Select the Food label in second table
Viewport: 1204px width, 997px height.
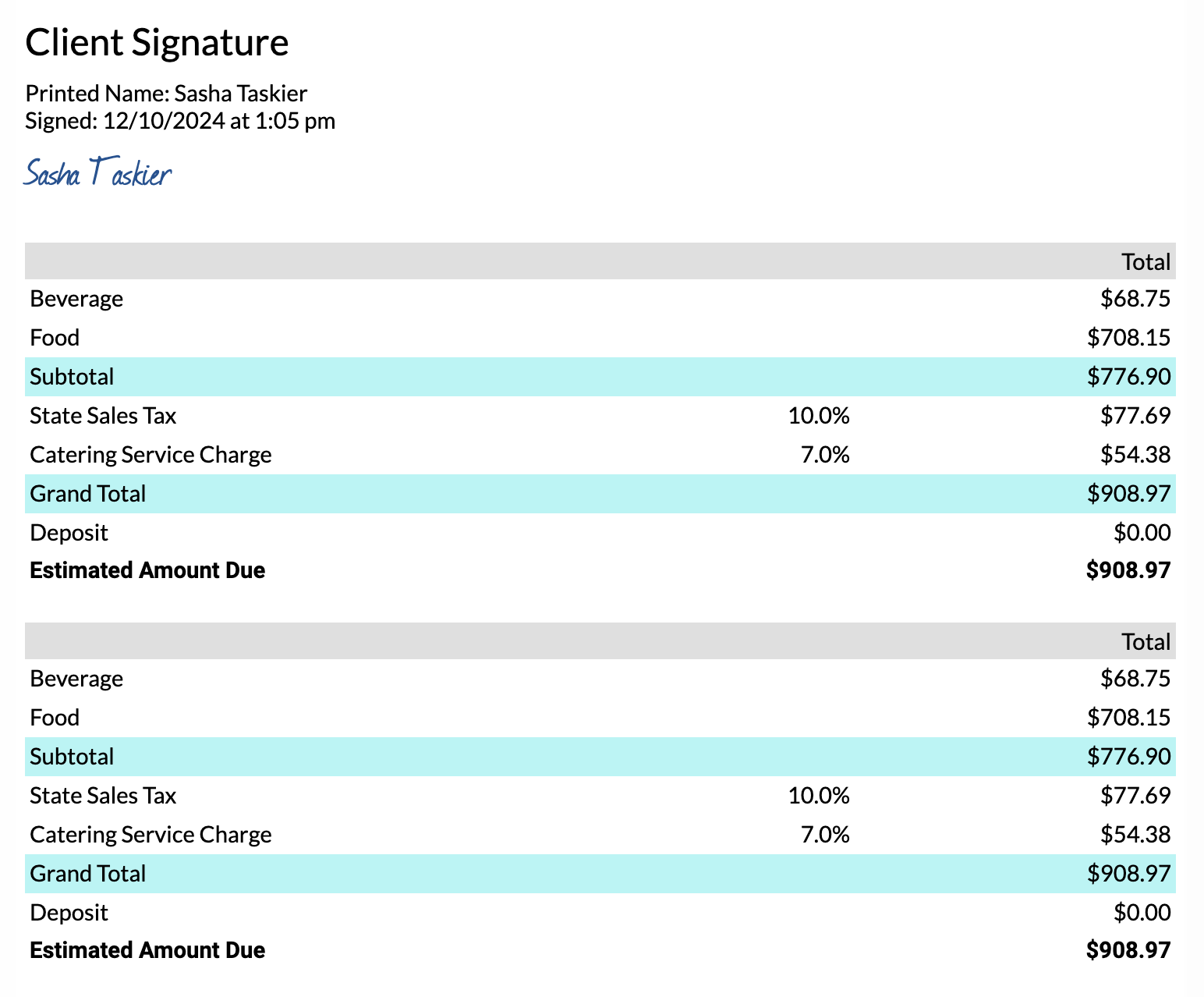point(55,718)
